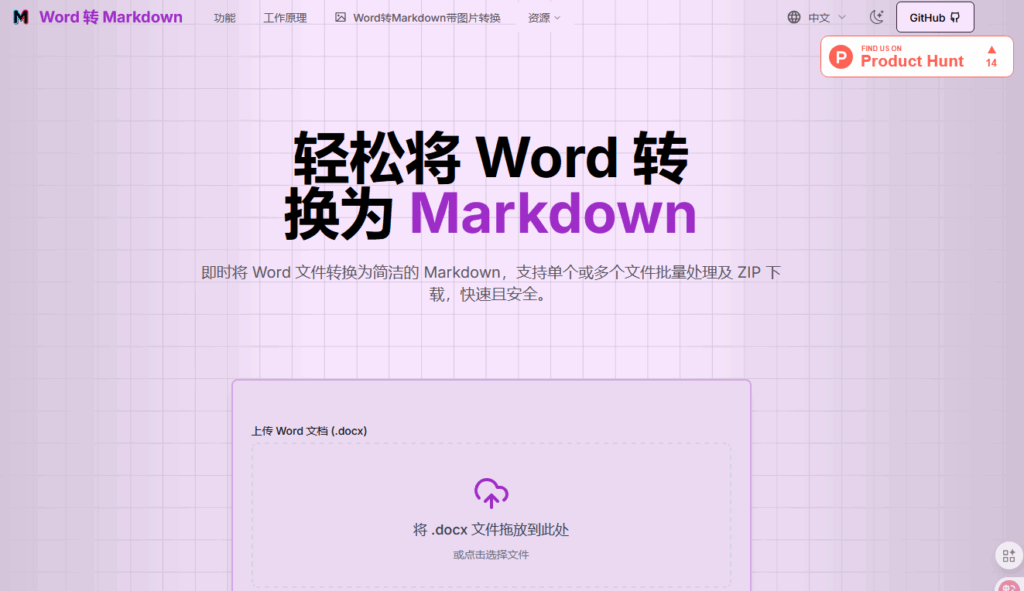Click the chevron next to 中文
This screenshot has height=591, width=1024.
(x=841, y=17)
